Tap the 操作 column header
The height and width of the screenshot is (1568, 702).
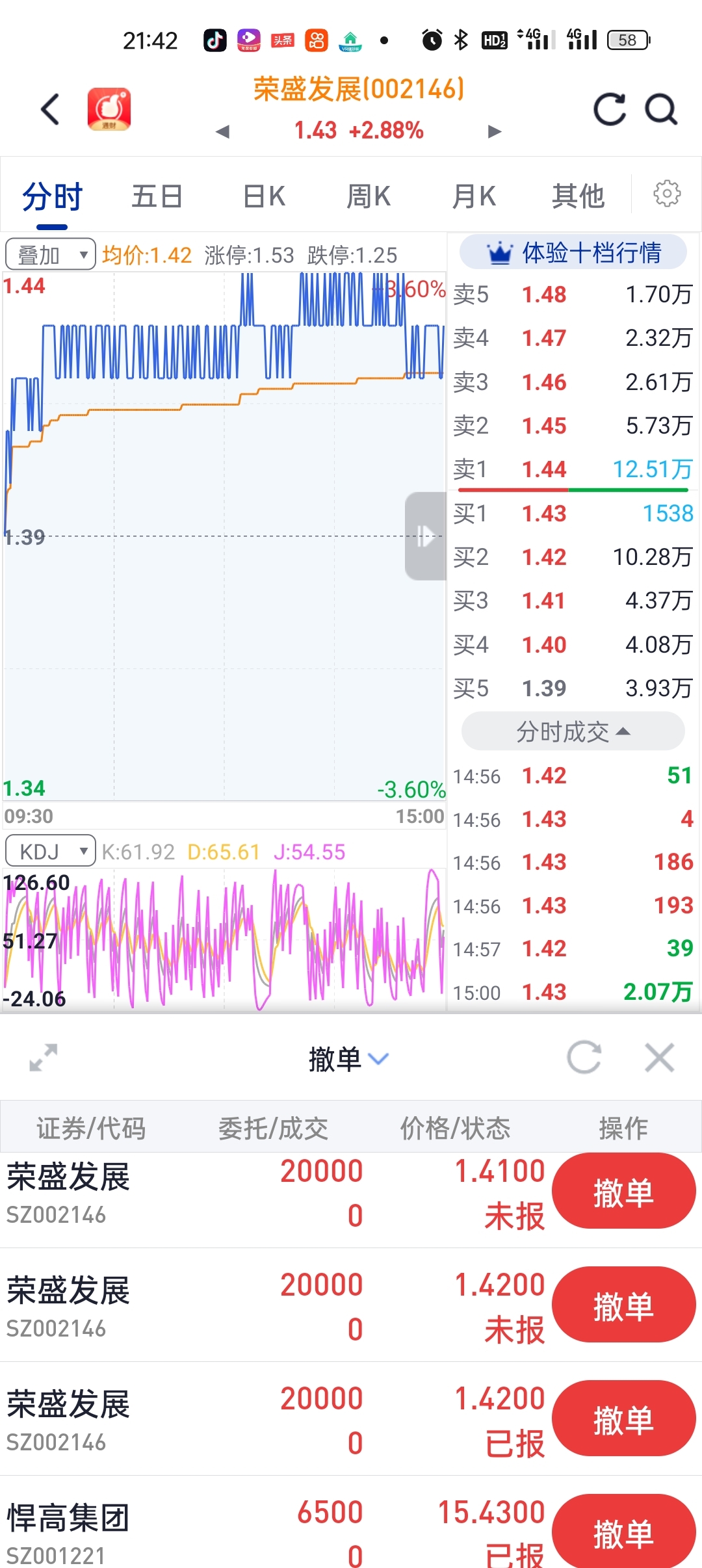tap(623, 1129)
